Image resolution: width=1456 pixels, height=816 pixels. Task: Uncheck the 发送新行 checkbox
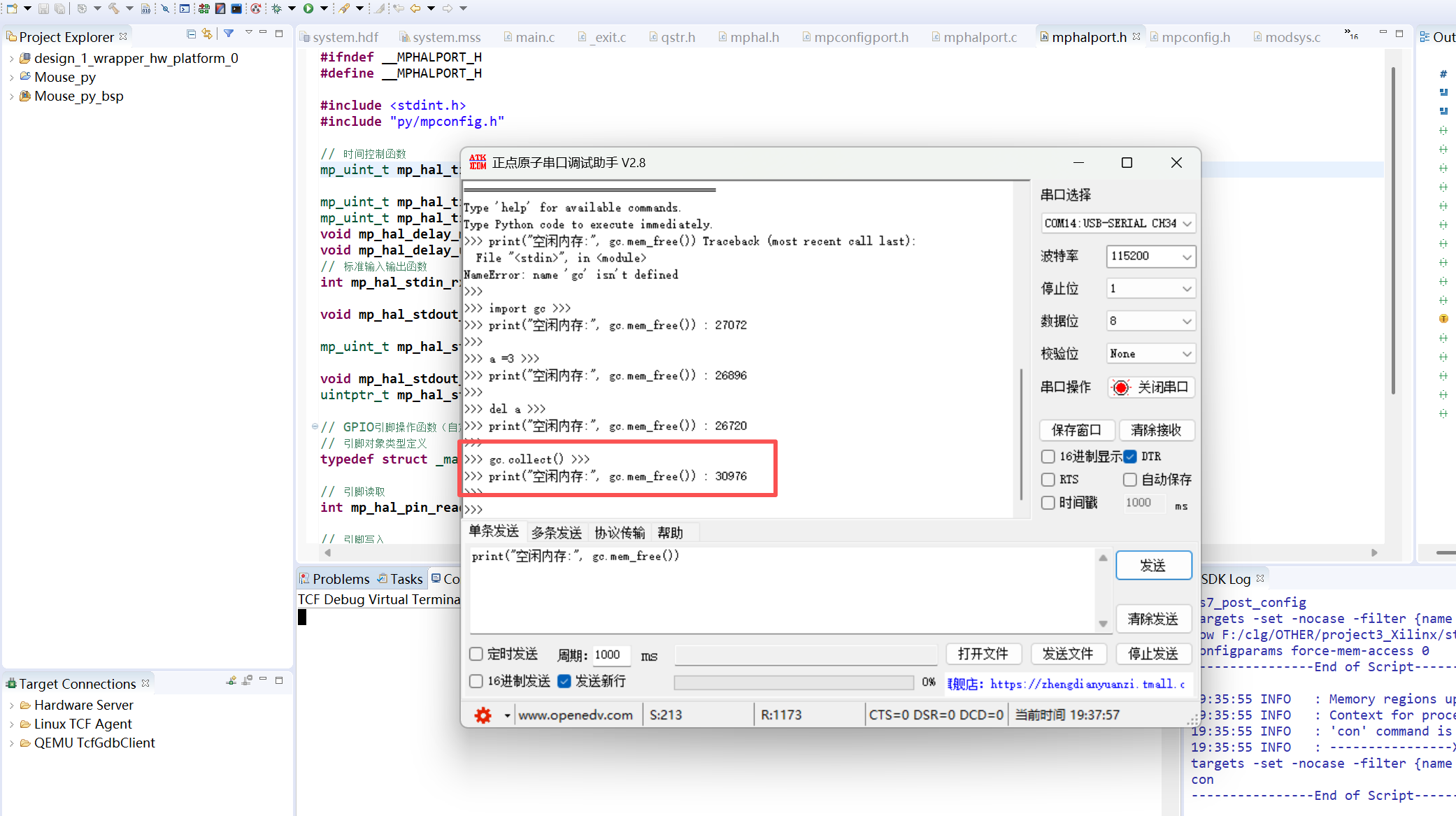(564, 681)
